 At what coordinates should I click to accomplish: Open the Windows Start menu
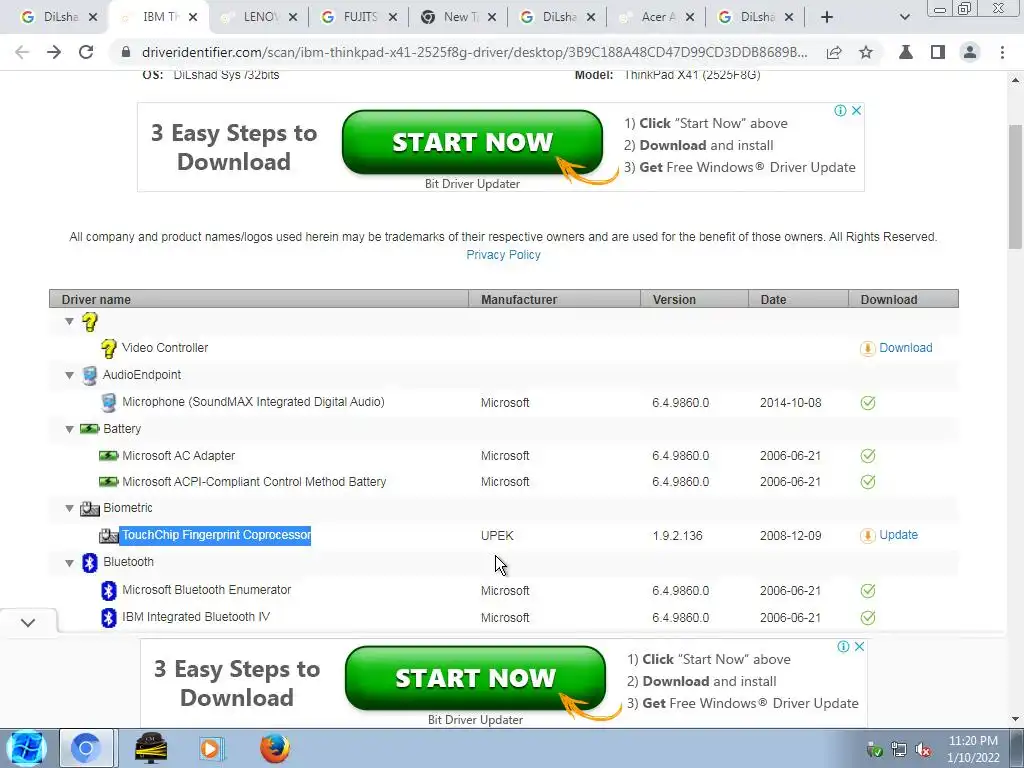[x=25, y=748]
